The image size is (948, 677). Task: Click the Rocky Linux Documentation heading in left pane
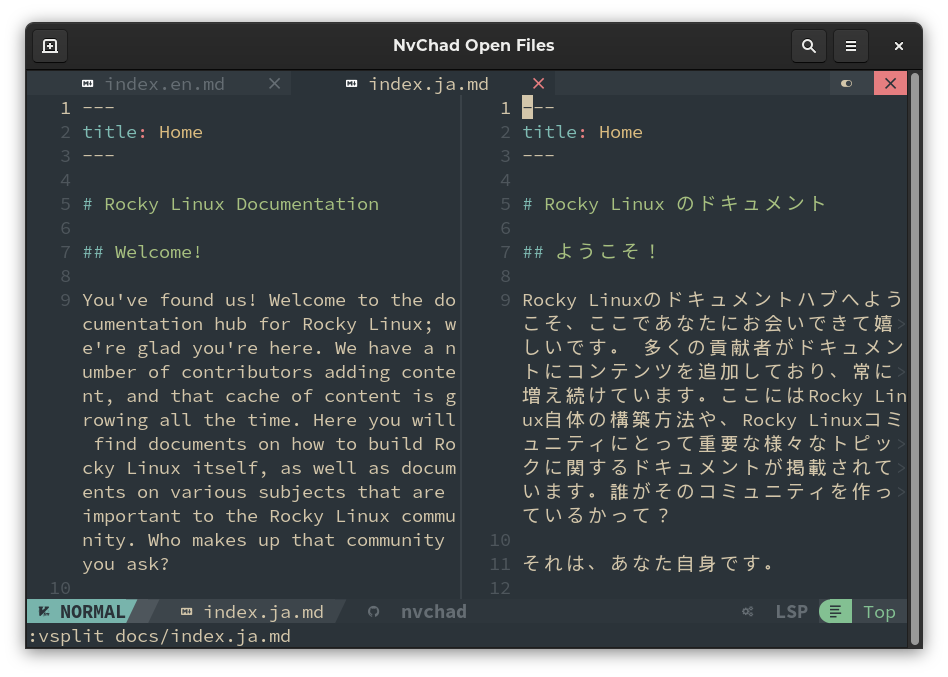[x=231, y=204]
